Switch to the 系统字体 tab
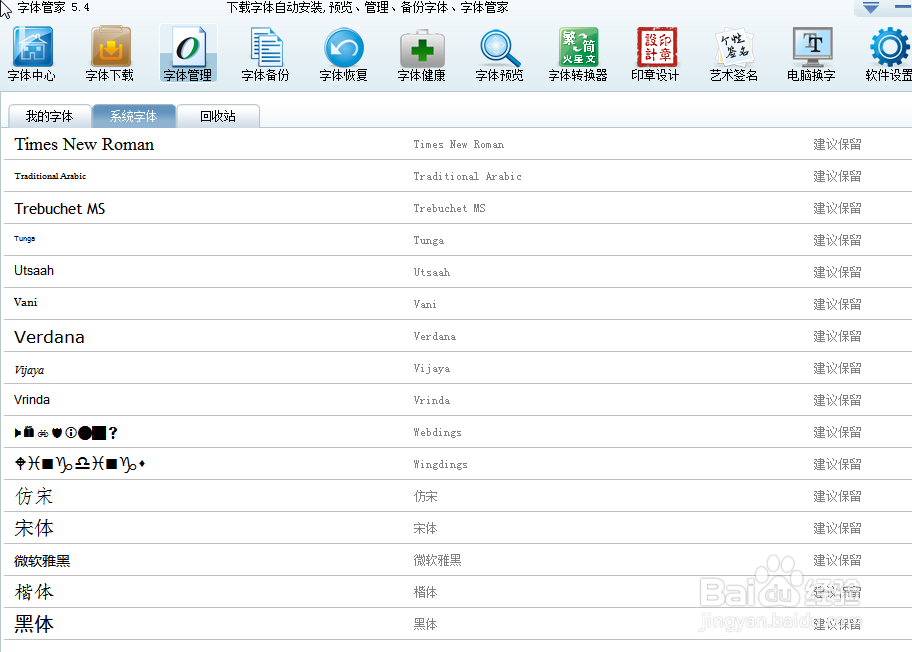The image size is (912, 652). (134, 116)
